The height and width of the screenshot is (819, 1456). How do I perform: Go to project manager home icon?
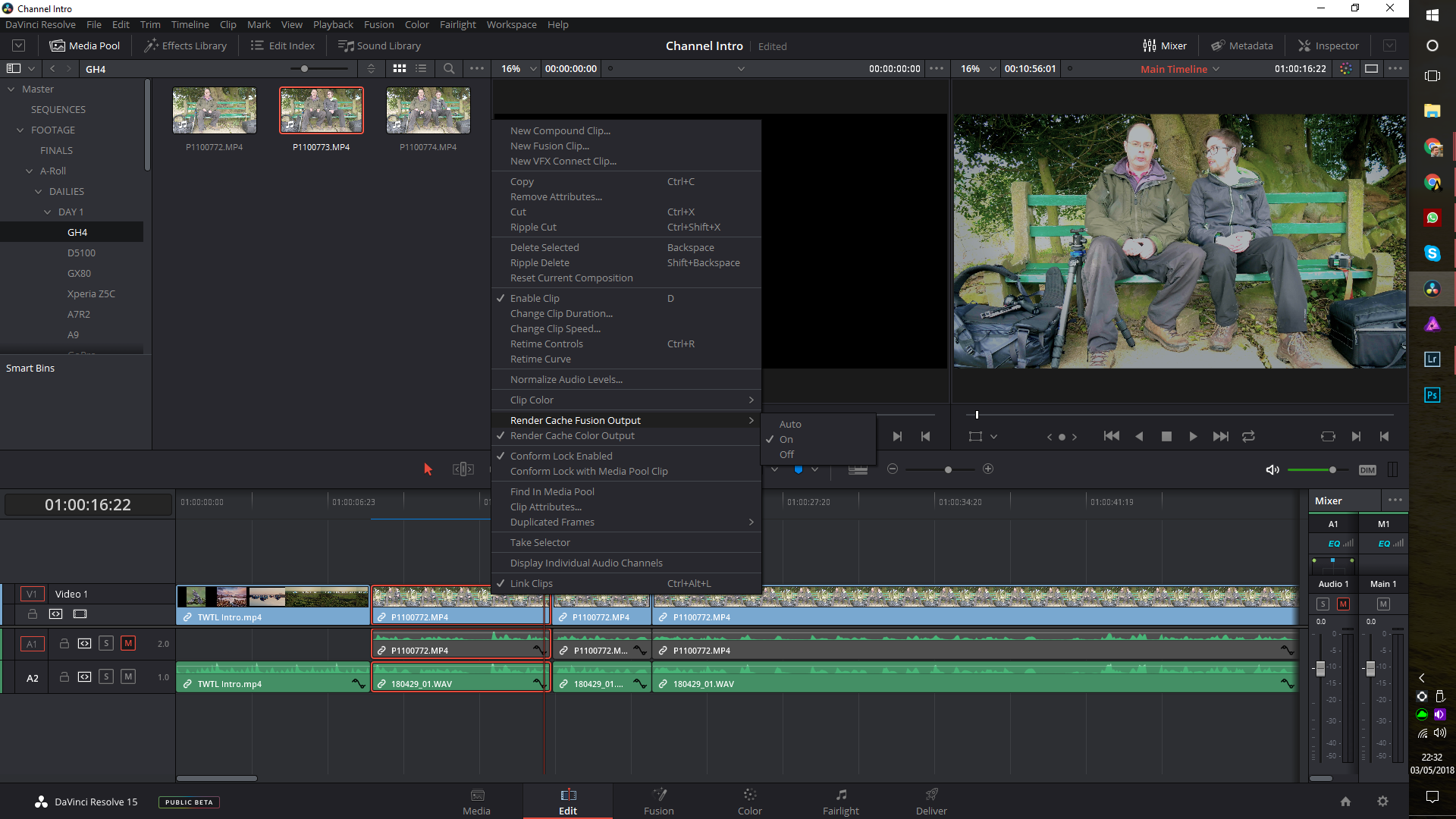pyautogui.click(x=1345, y=801)
